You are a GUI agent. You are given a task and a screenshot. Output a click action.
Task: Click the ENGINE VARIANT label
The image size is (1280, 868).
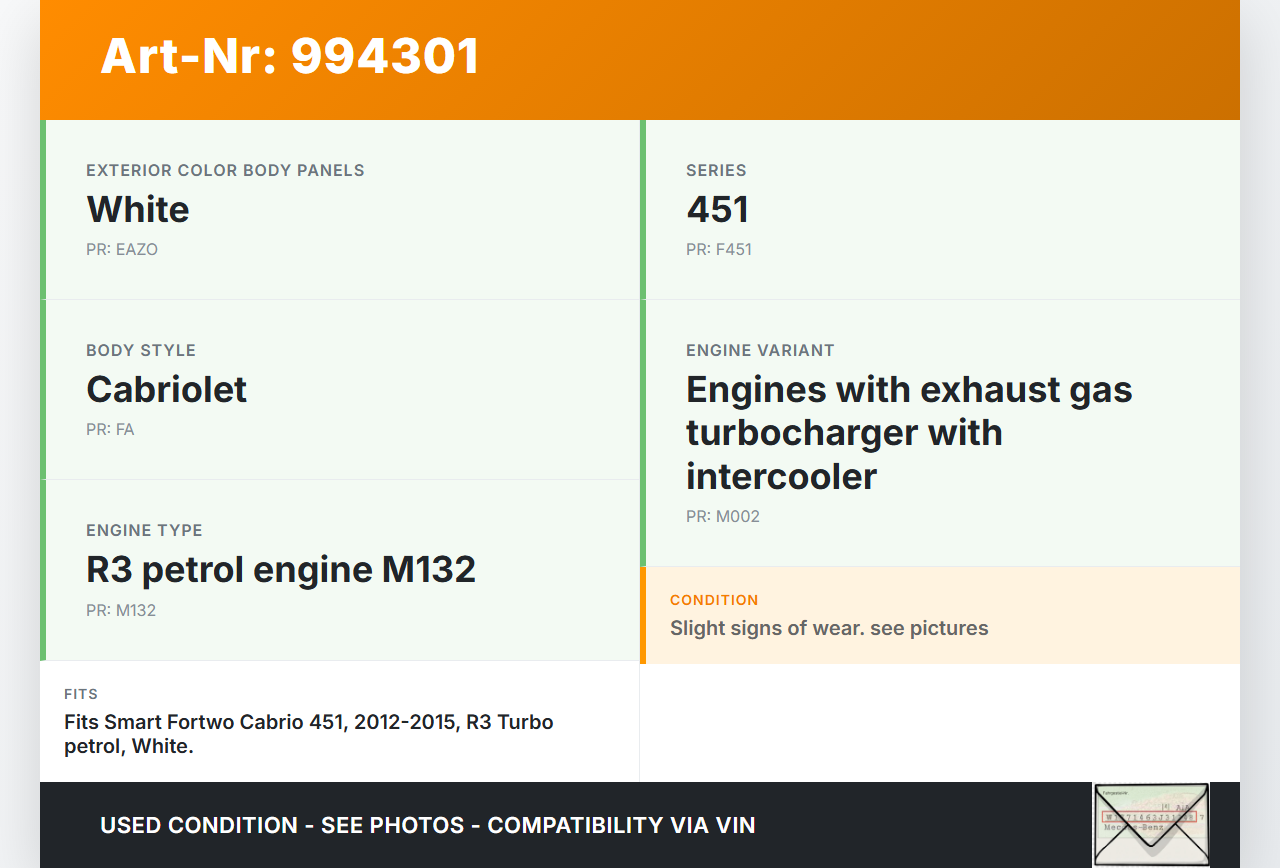pos(760,350)
